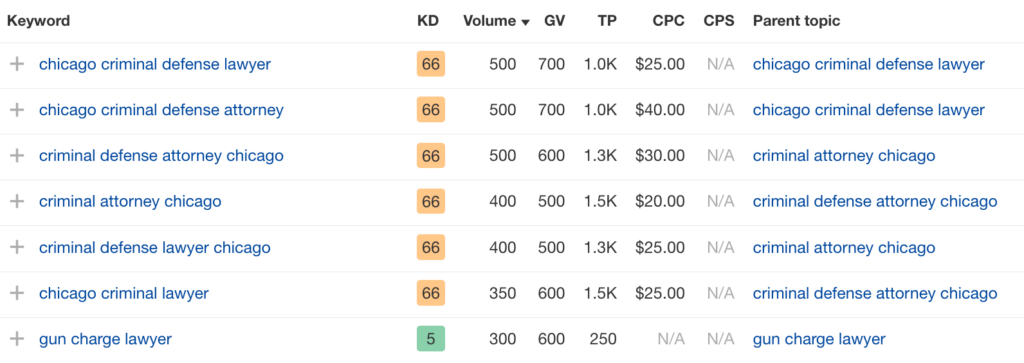Click plus icon beside chicago criminal defense attorney
Image resolution: width=1024 pixels, height=363 pixels.
[17, 110]
